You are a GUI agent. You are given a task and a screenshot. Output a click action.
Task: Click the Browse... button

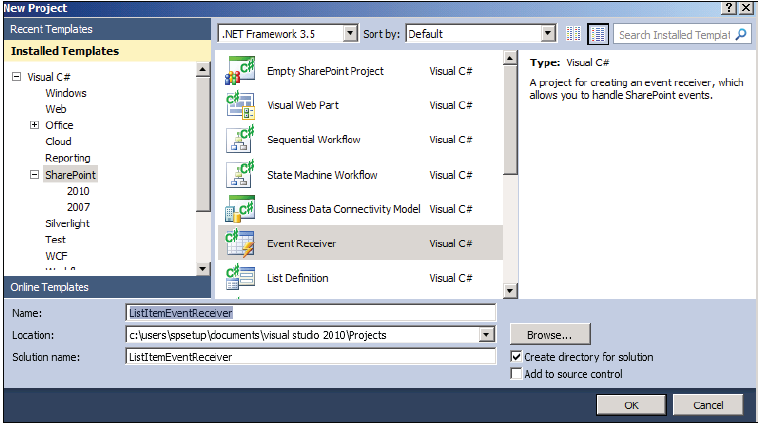click(x=550, y=335)
